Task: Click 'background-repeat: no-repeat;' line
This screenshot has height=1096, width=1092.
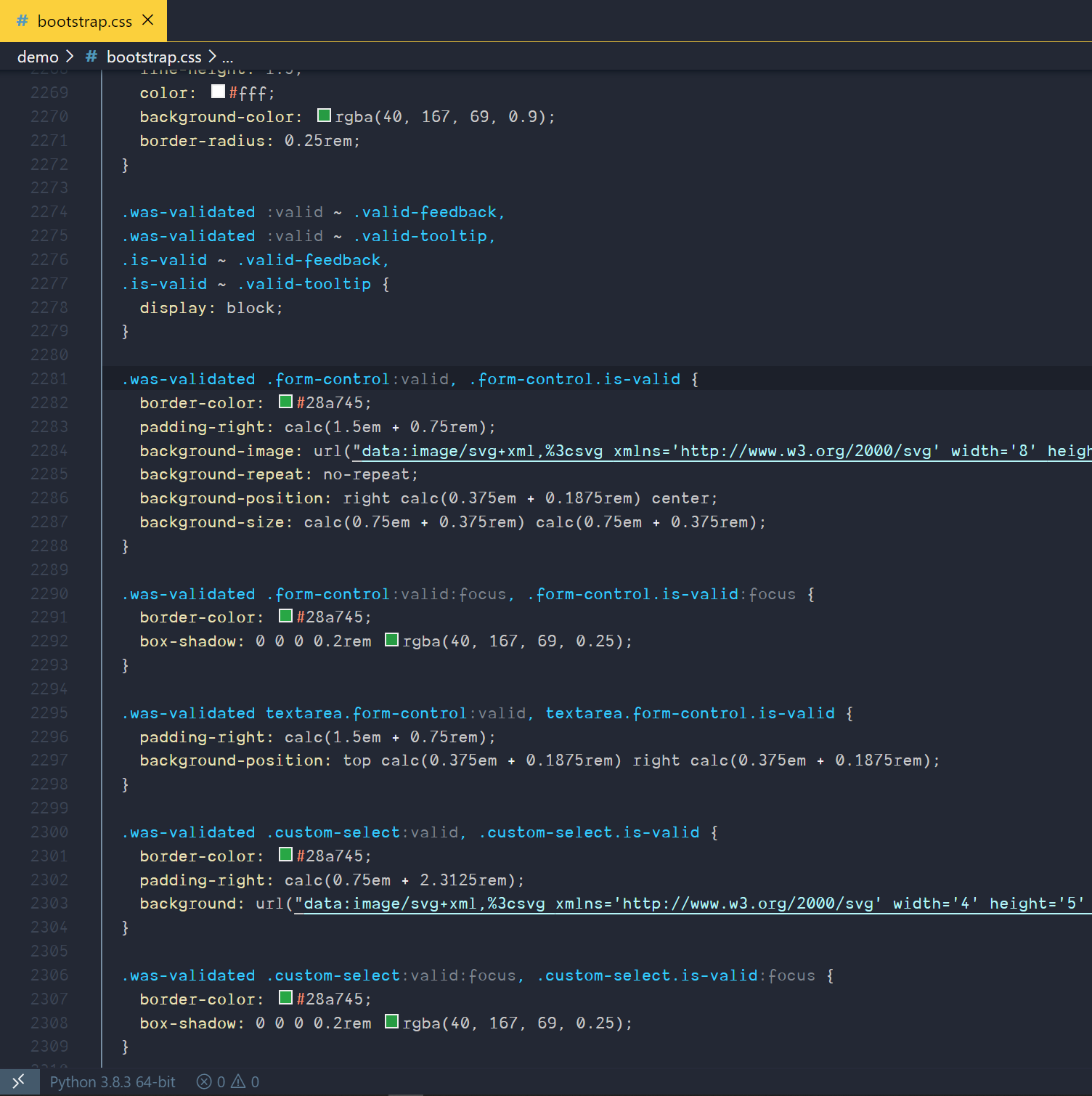Action: pos(279,474)
